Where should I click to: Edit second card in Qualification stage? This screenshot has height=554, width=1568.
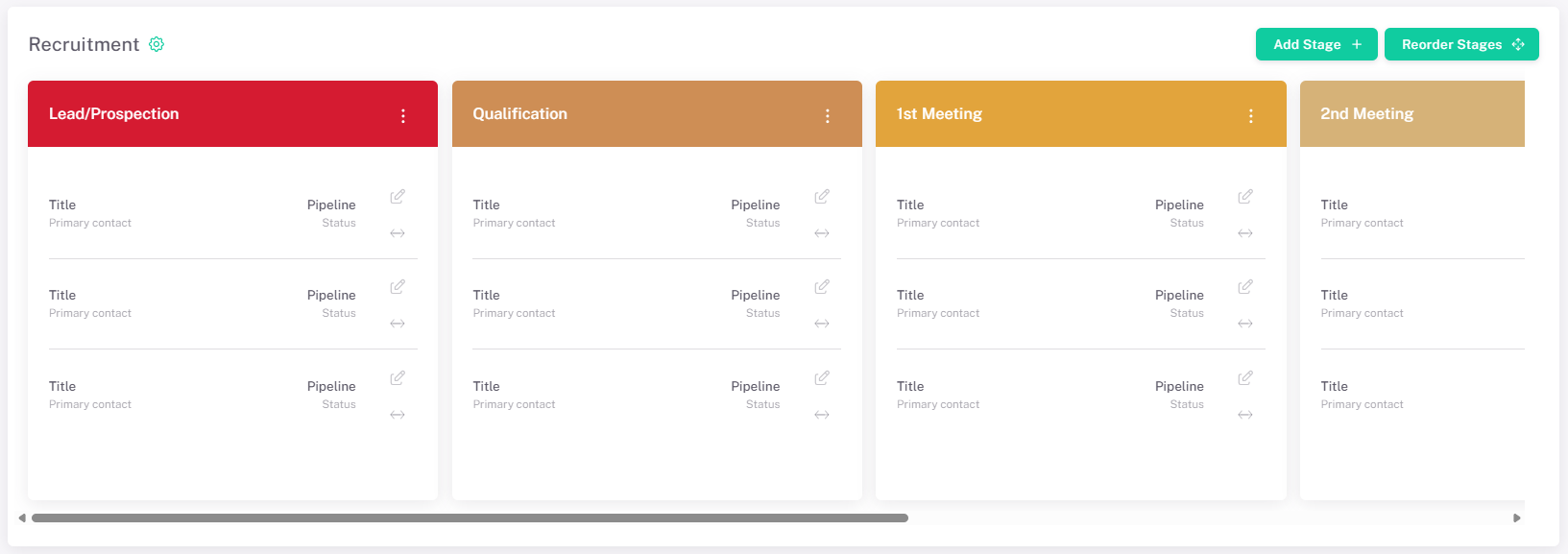pyautogui.click(x=822, y=287)
